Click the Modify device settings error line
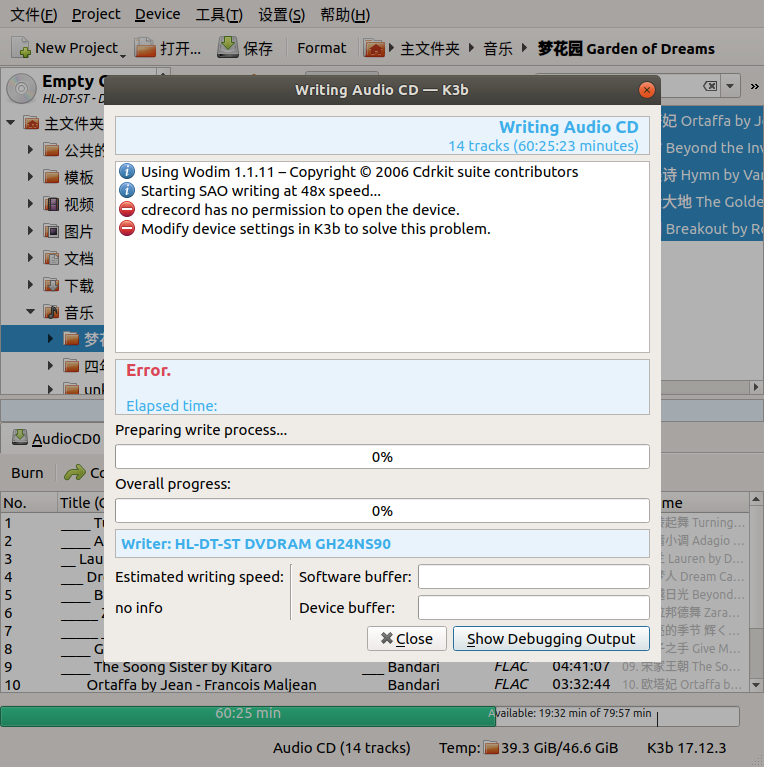This screenshot has width=764, height=767. (315, 229)
